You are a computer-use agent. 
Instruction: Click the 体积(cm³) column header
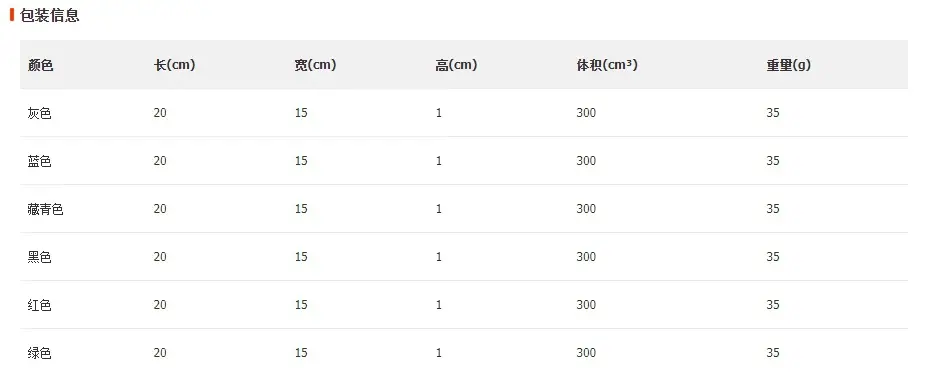[607, 65]
